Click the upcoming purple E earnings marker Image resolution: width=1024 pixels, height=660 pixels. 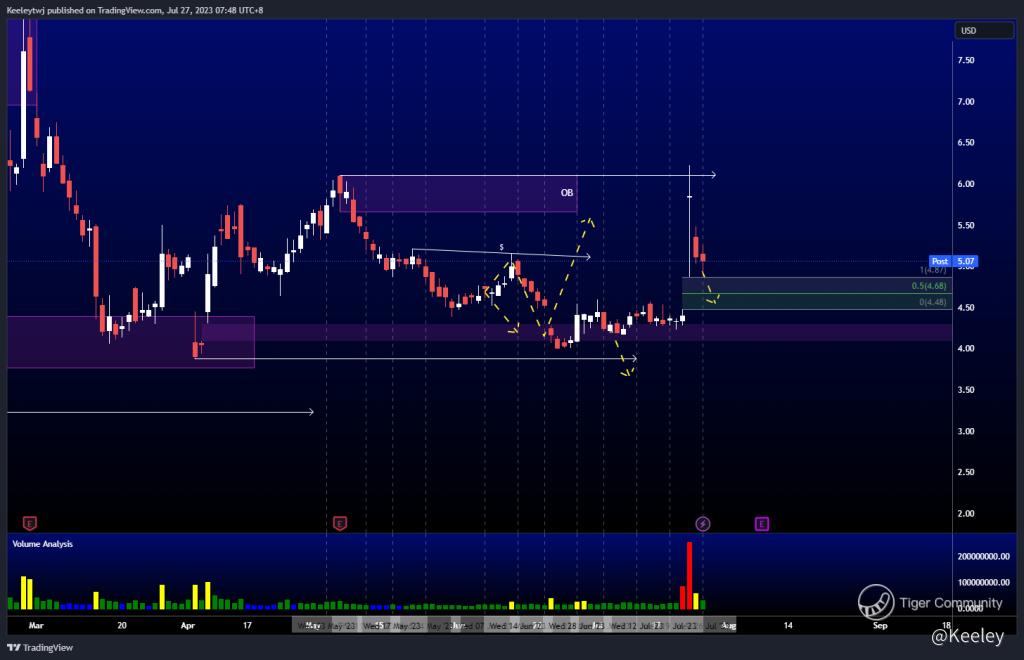click(x=761, y=524)
